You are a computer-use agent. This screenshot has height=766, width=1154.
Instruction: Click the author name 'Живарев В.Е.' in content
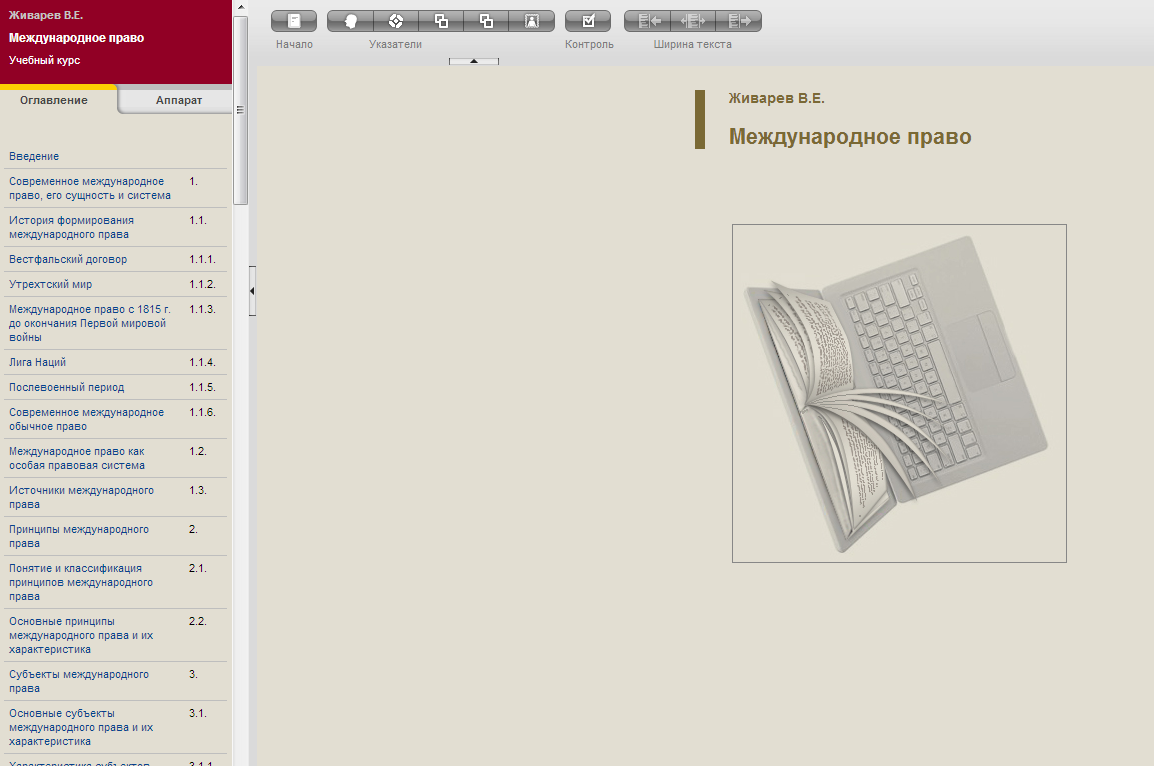point(776,98)
